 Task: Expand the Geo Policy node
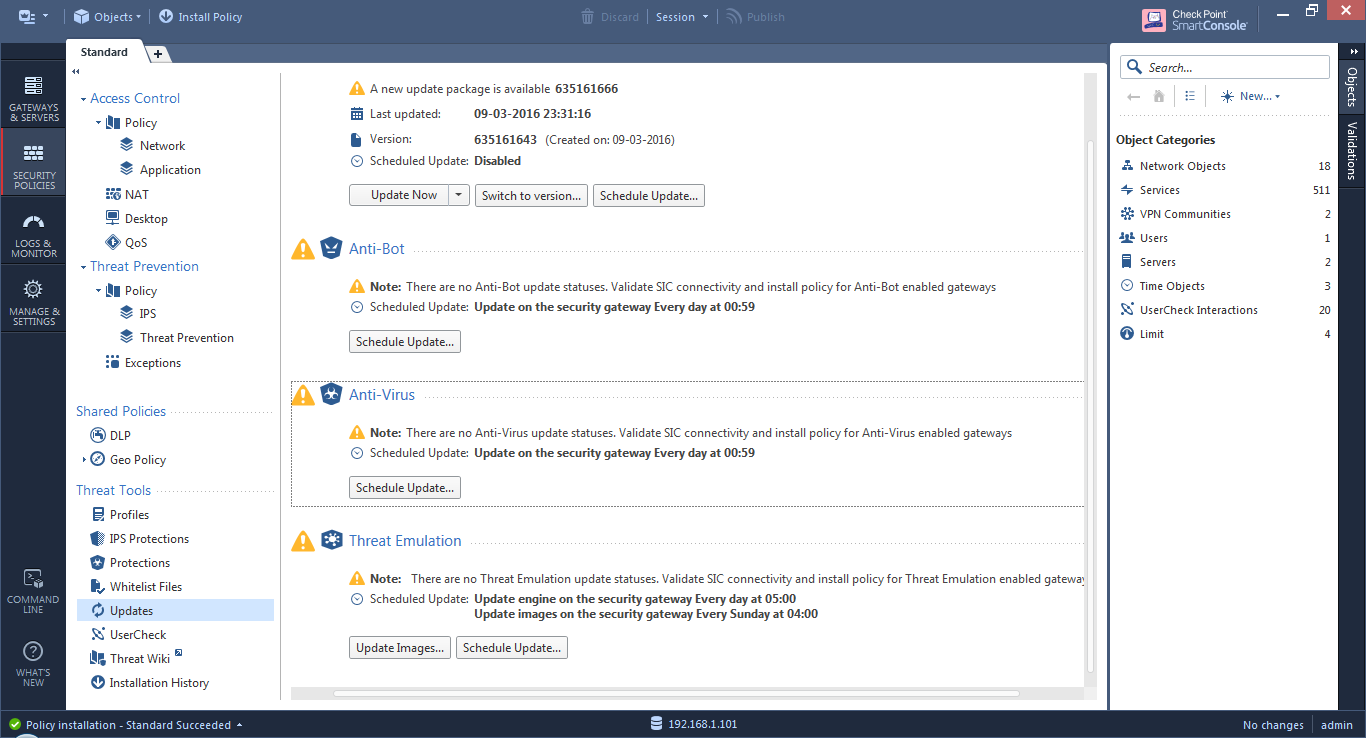click(x=84, y=460)
